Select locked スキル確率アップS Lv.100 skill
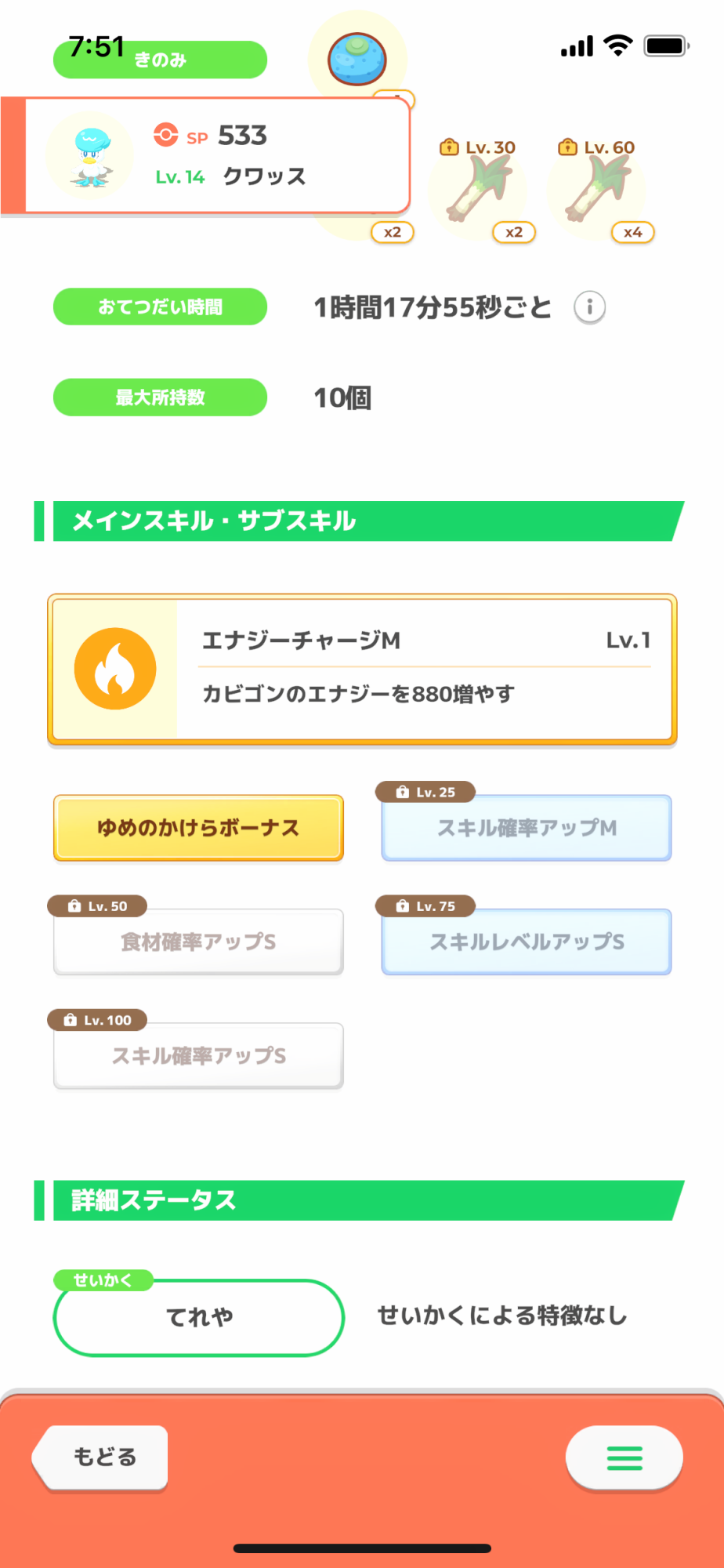This screenshot has height=1568, width=724. point(198,1056)
